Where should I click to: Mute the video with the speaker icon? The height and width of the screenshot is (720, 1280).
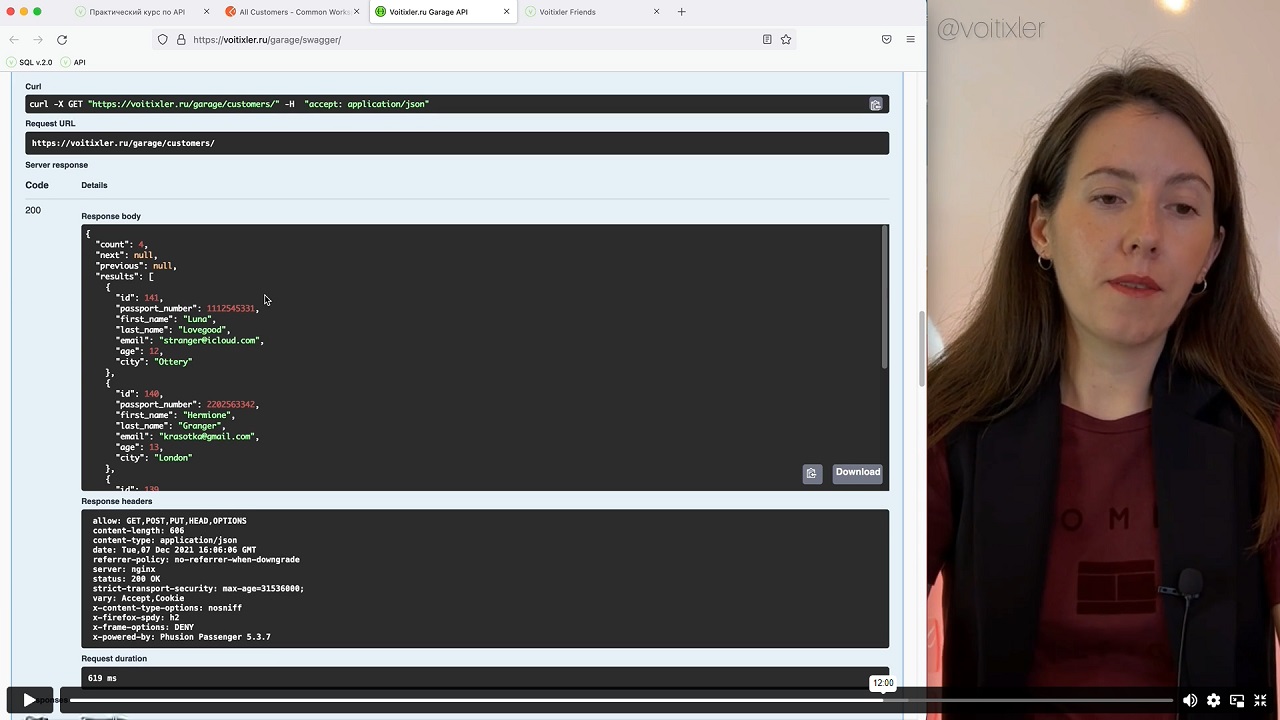pos(1189,701)
